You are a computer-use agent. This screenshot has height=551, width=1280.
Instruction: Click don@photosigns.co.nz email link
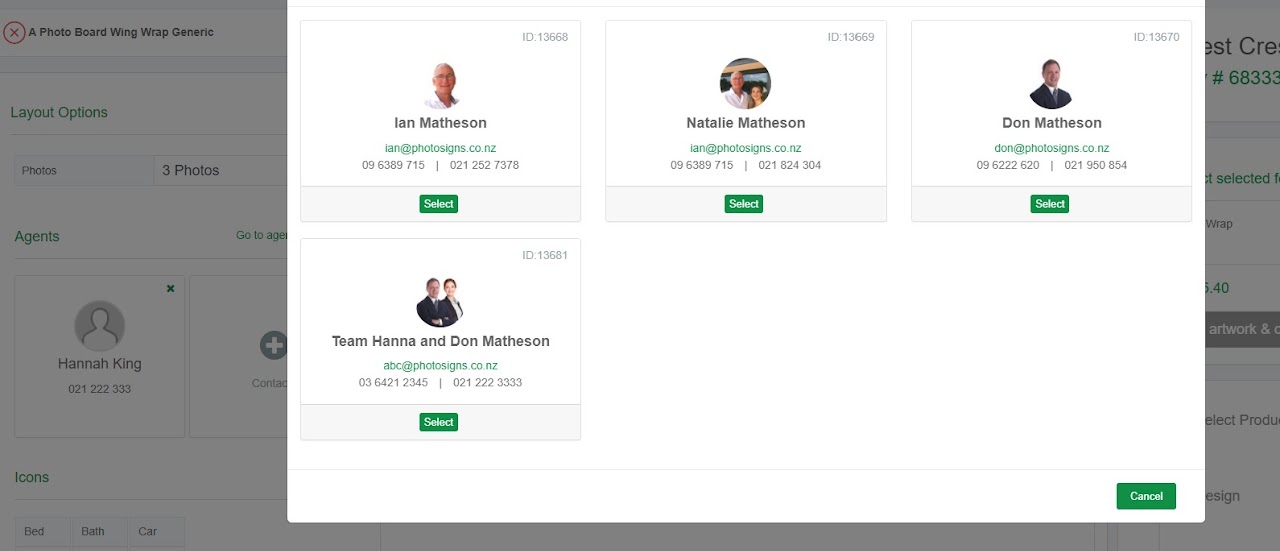(x=1051, y=148)
